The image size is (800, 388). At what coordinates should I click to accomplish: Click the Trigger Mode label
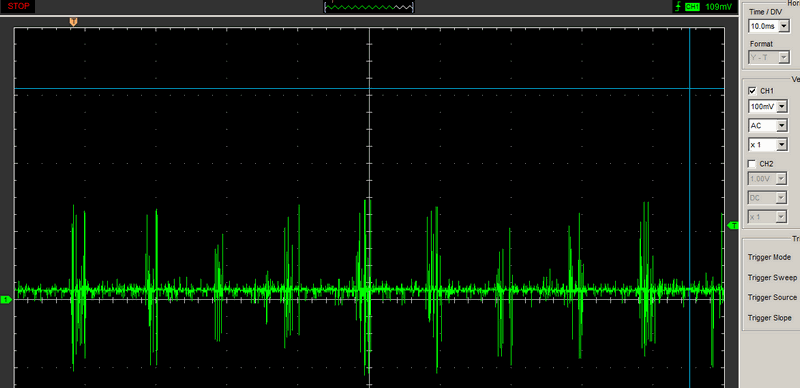769,257
